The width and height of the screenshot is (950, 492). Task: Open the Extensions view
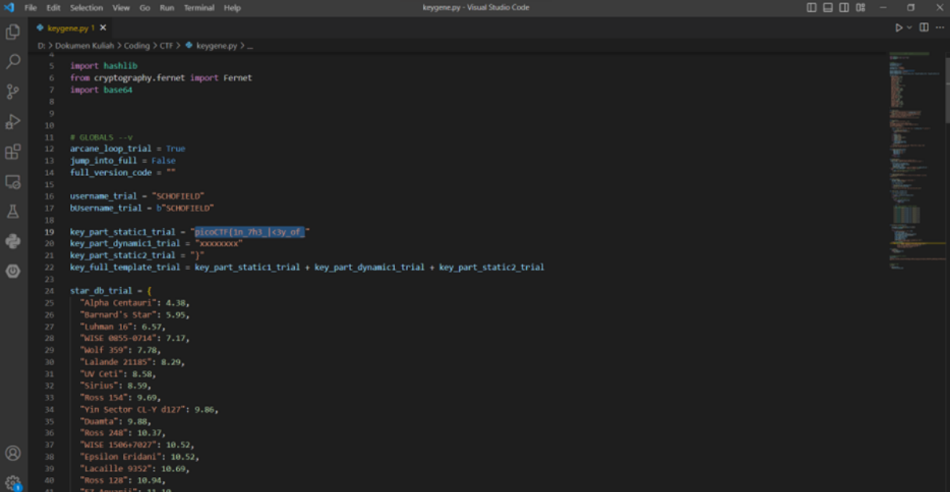click(x=13, y=152)
